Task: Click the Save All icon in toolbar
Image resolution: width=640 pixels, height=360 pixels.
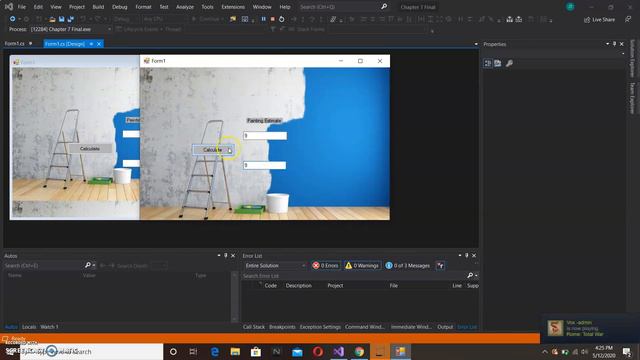Action: [x=71, y=19]
